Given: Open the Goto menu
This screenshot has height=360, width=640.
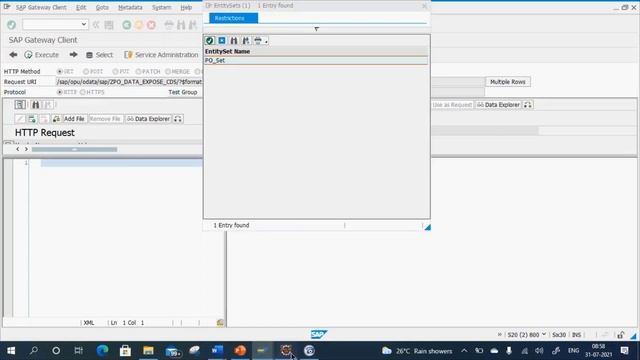Looking at the screenshot, I should (x=102, y=7).
